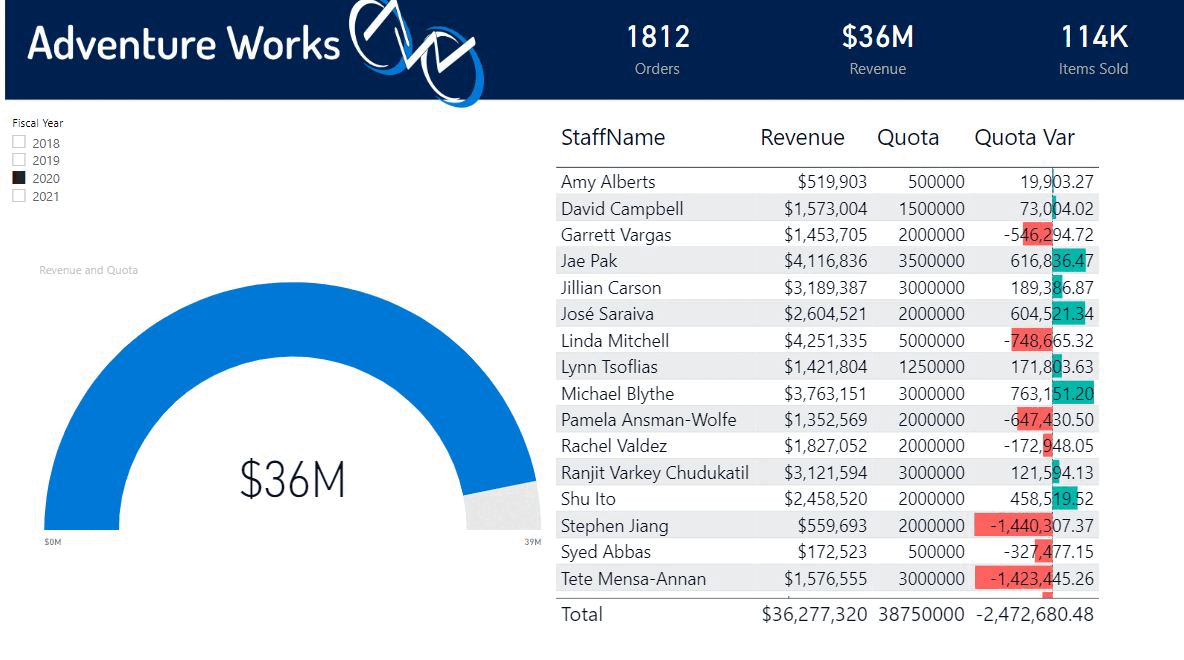Sort table by Revenue column header

[802, 137]
